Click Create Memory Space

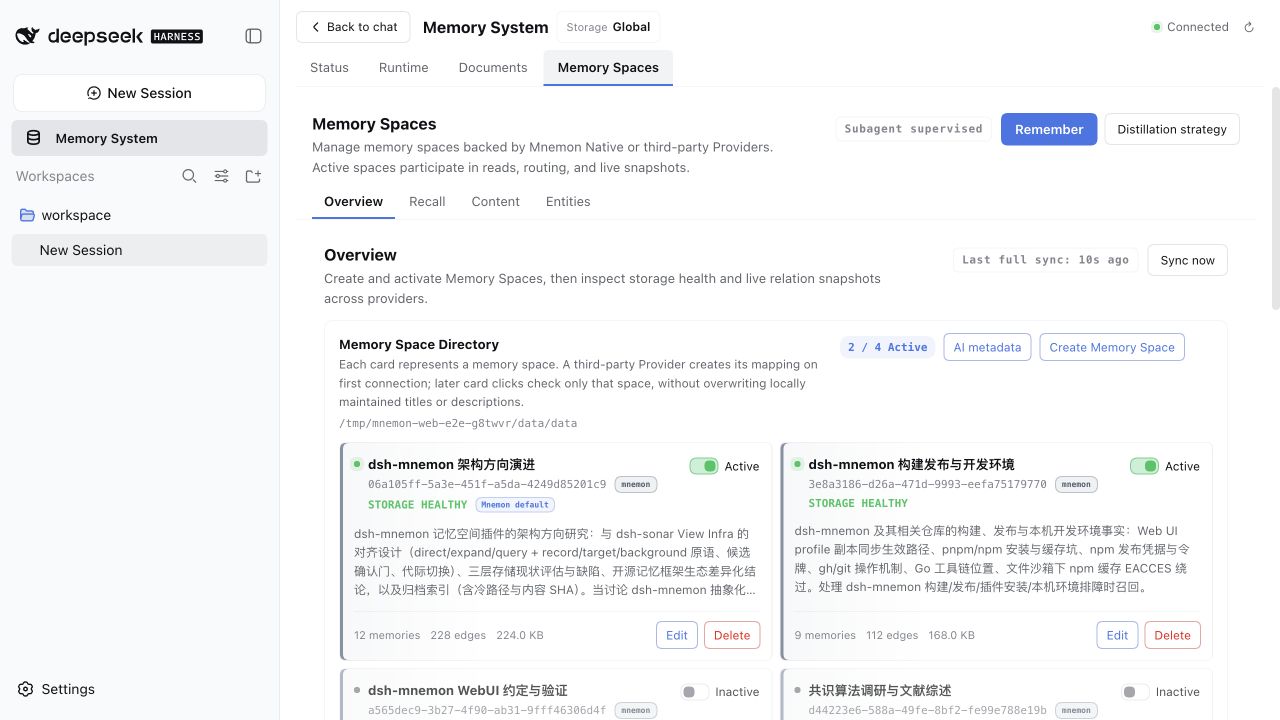click(x=1112, y=347)
